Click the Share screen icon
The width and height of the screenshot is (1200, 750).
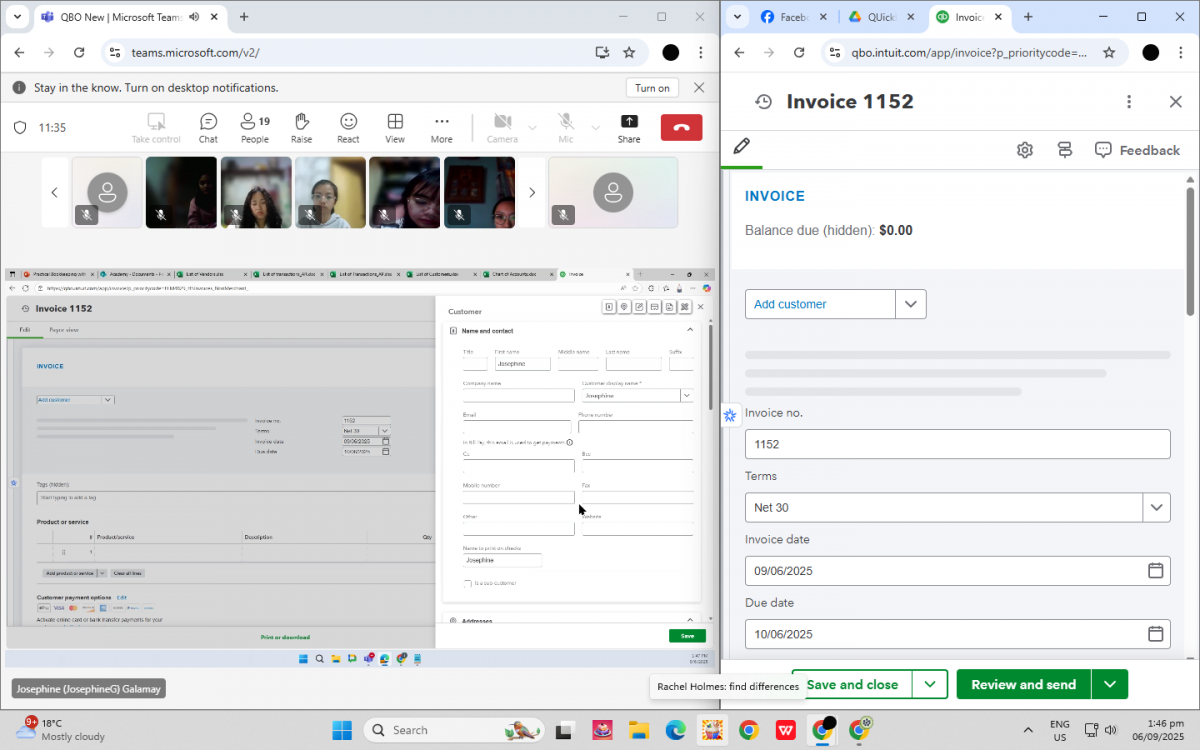(628, 128)
